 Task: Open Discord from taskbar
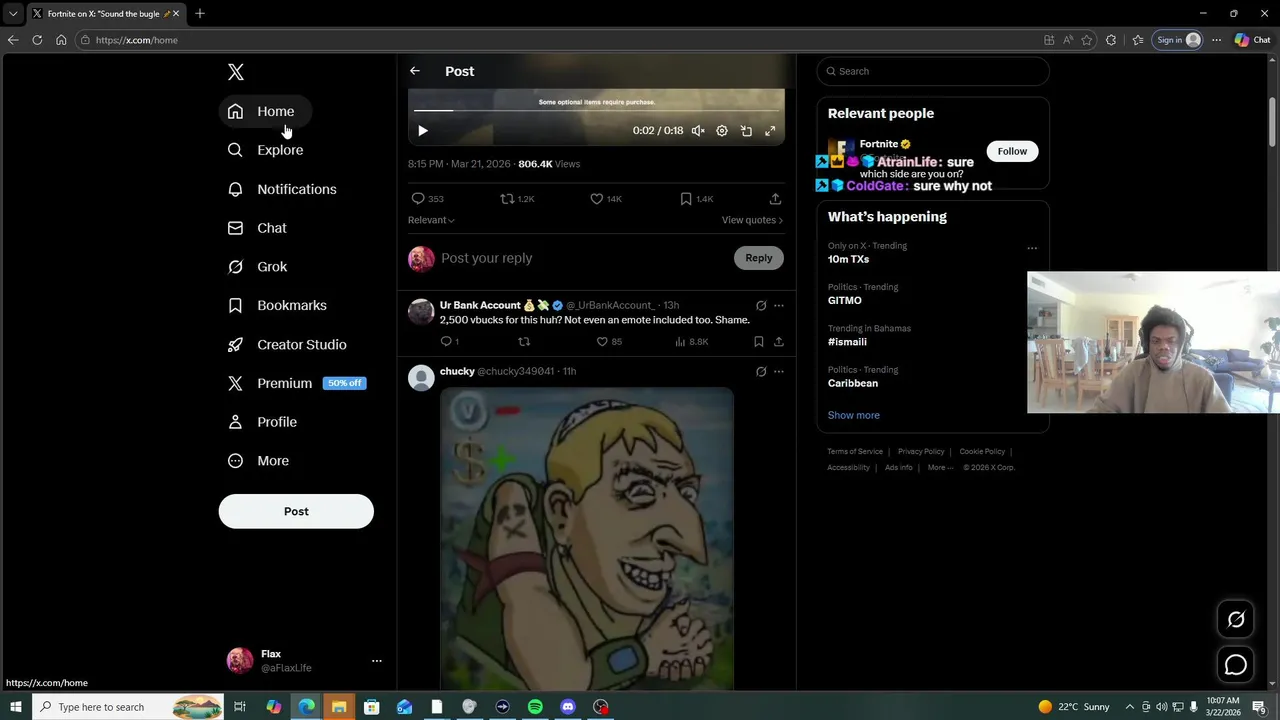[568, 707]
